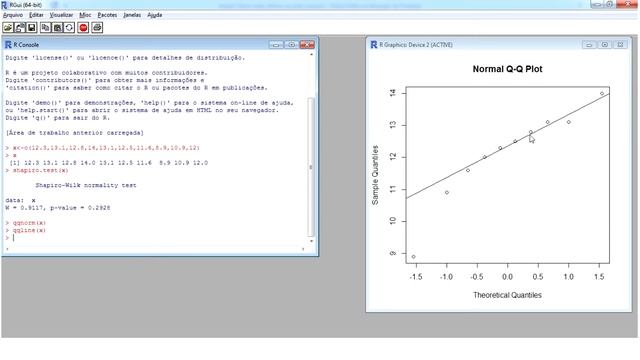Click the 'Shapiro-Wilk normality test' heading
Screen dimensions: 640x360
[86, 185]
